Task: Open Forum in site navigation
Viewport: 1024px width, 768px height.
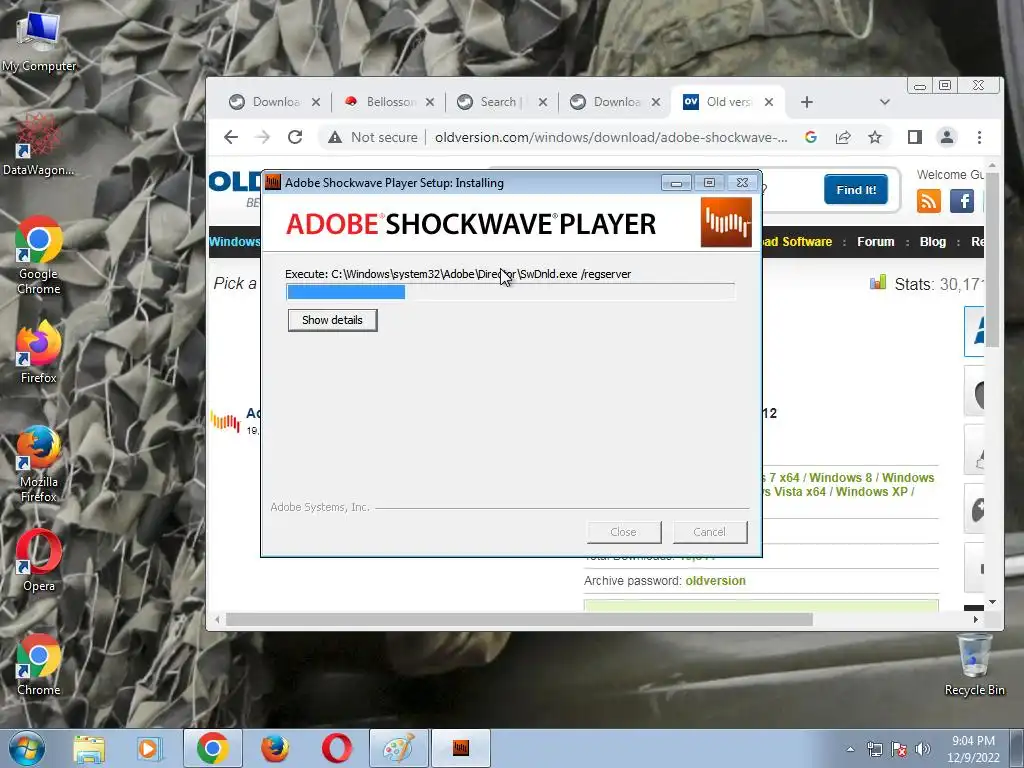Action: 875,242
